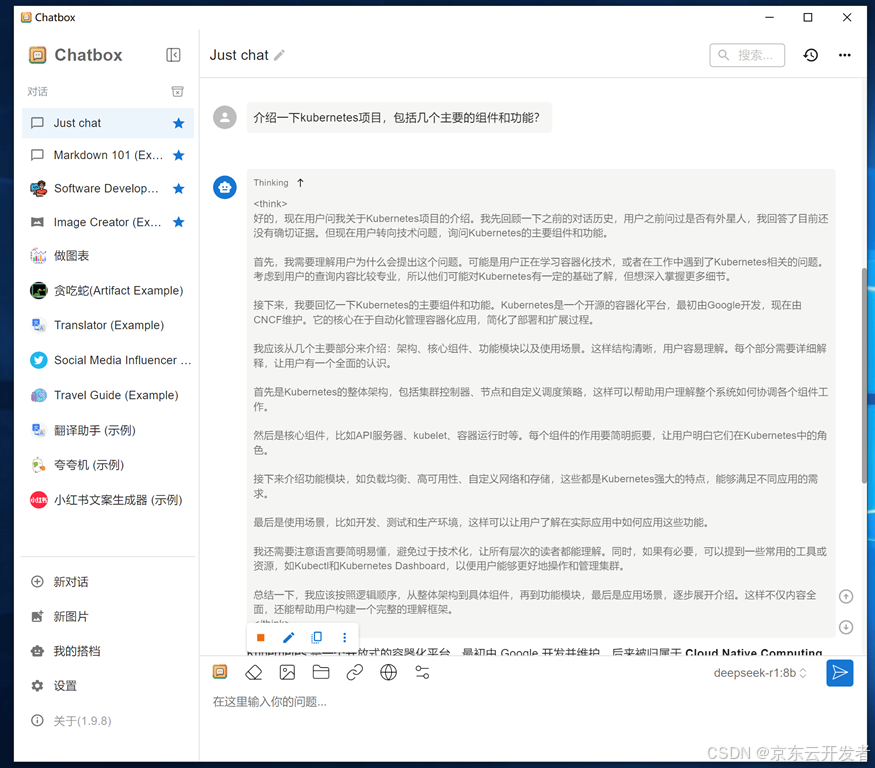Viewport: 875px width, 768px height.
Task: Start a new chat with 新对话
Action: pyautogui.click(x=108, y=582)
